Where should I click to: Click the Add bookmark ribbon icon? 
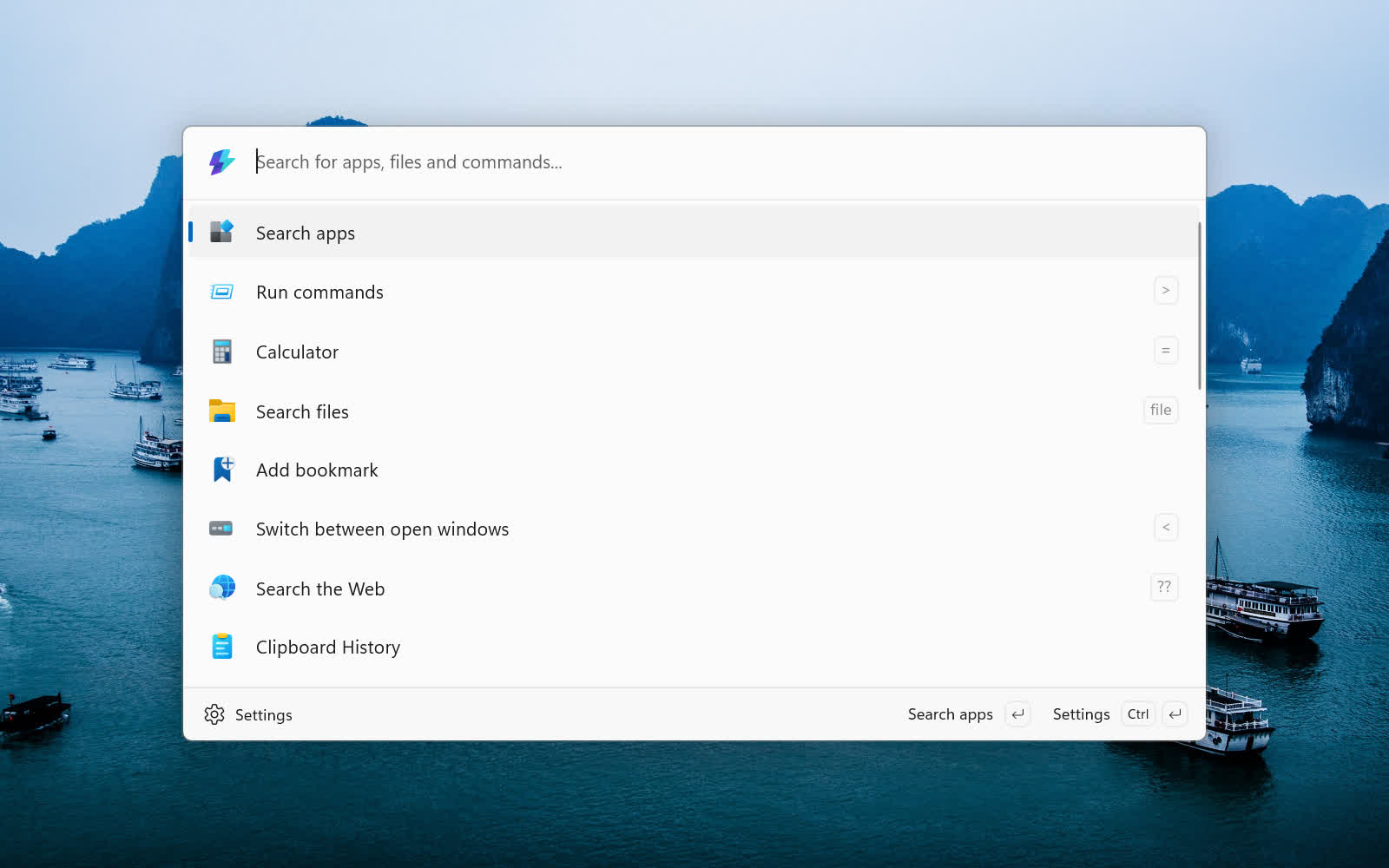click(222, 470)
